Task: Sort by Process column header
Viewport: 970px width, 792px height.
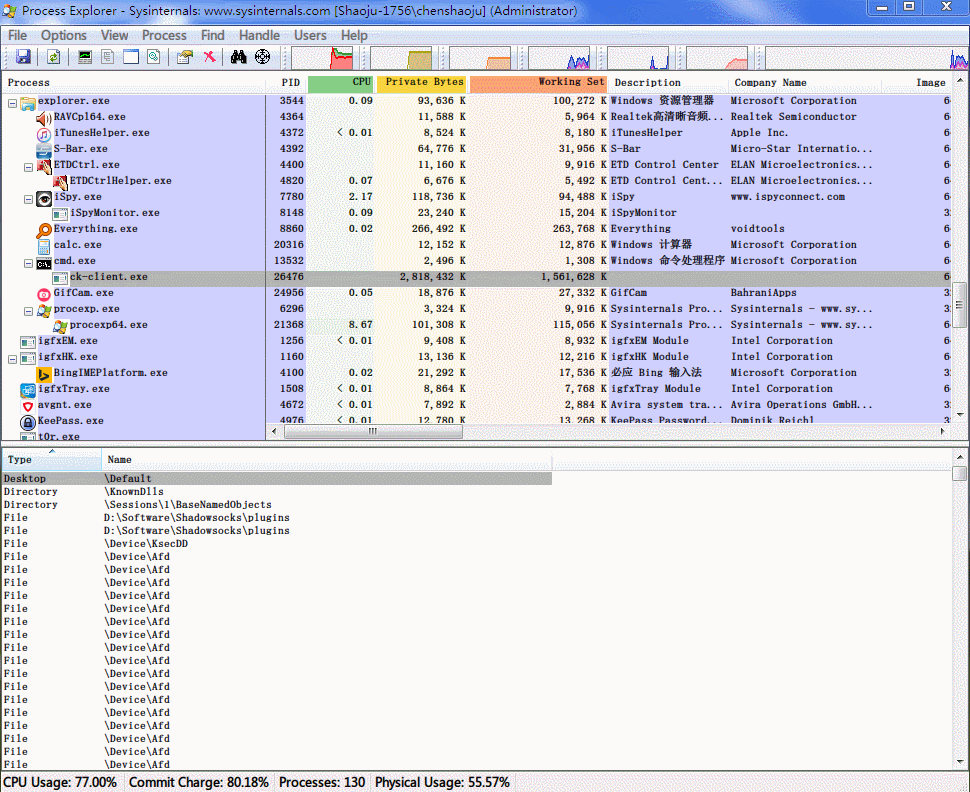Action: point(134,82)
